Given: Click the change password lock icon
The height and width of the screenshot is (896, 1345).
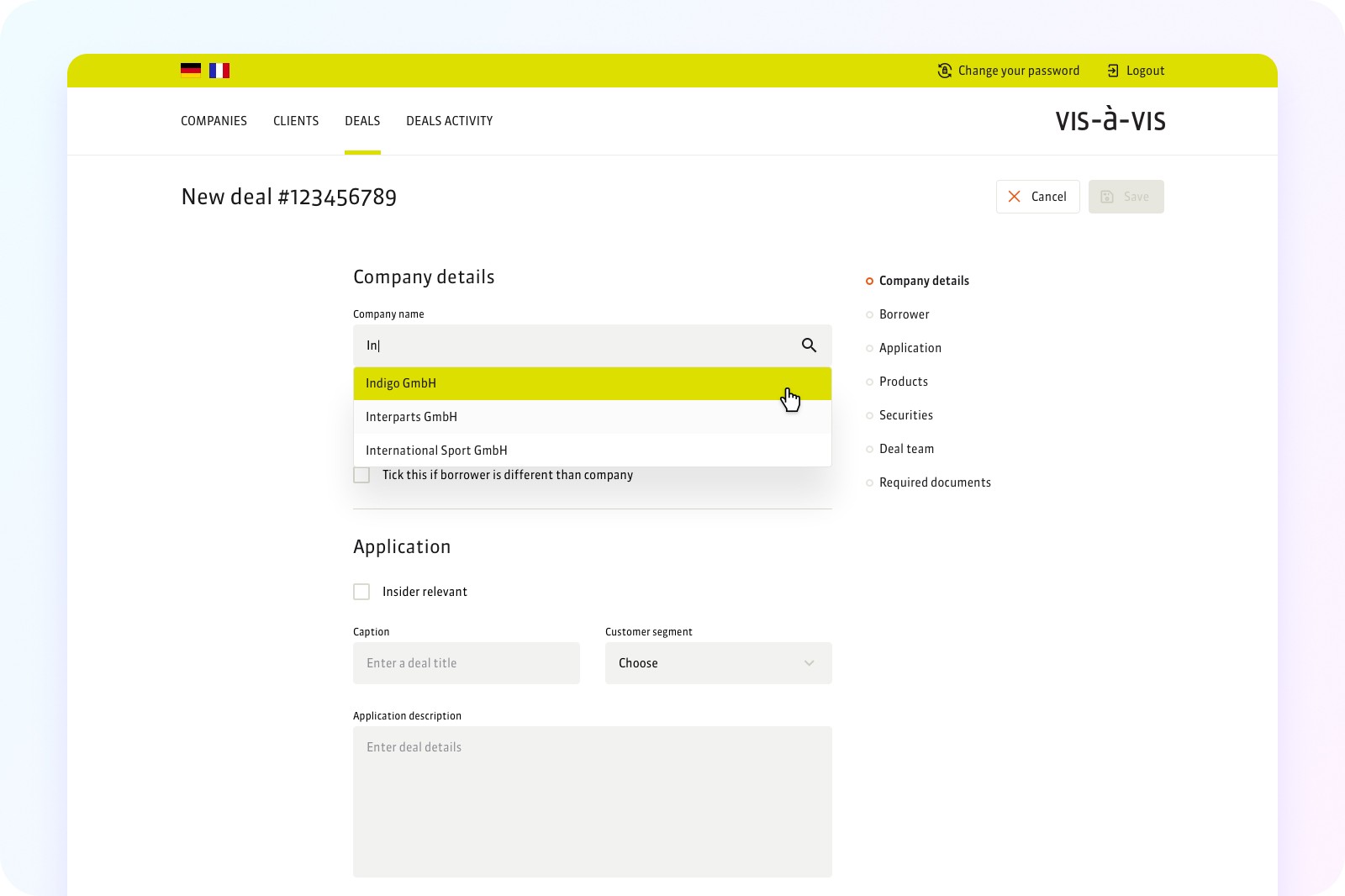Looking at the screenshot, I should coord(945,71).
